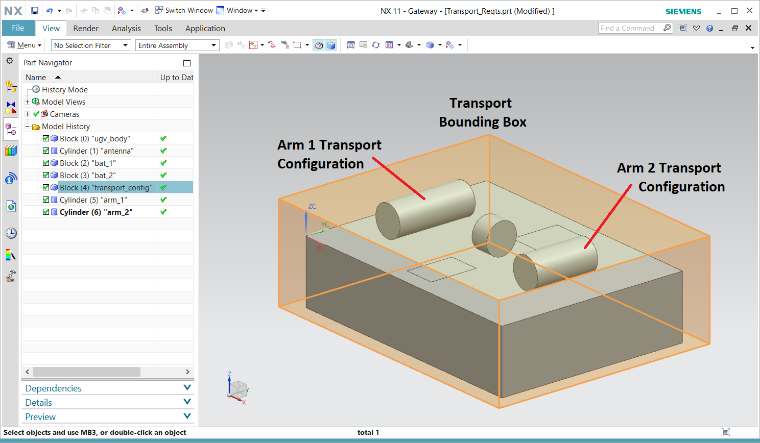
Task: Open the History clock sidebar icon
Action: [11, 233]
